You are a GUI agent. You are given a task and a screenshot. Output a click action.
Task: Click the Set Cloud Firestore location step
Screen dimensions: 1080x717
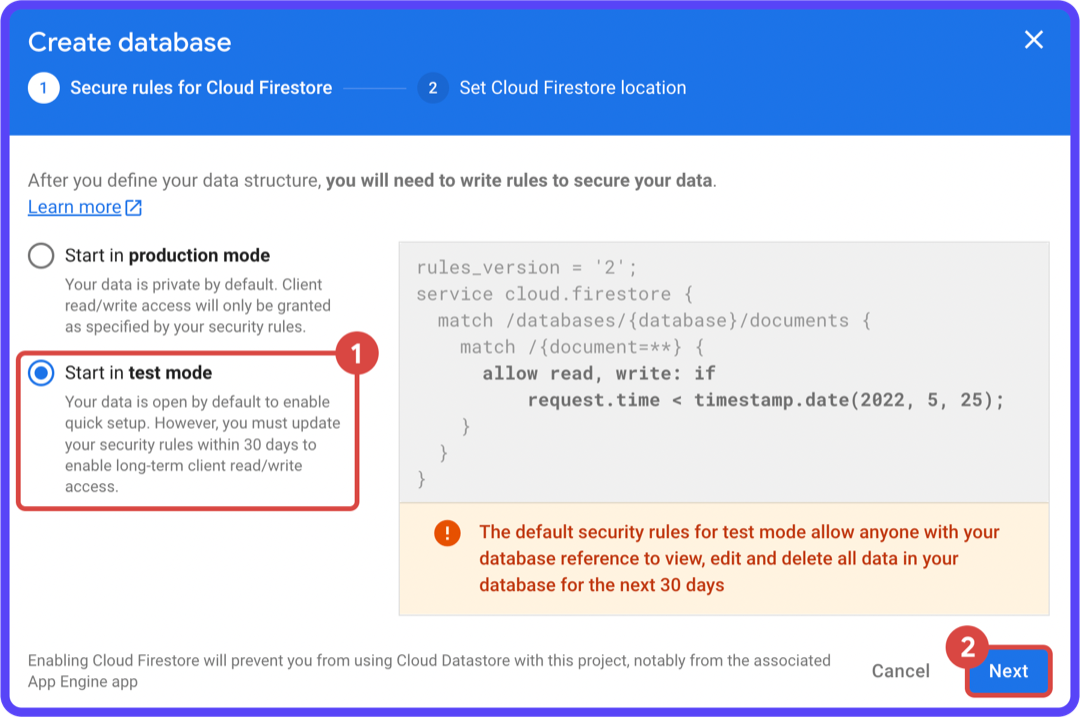coord(572,88)
